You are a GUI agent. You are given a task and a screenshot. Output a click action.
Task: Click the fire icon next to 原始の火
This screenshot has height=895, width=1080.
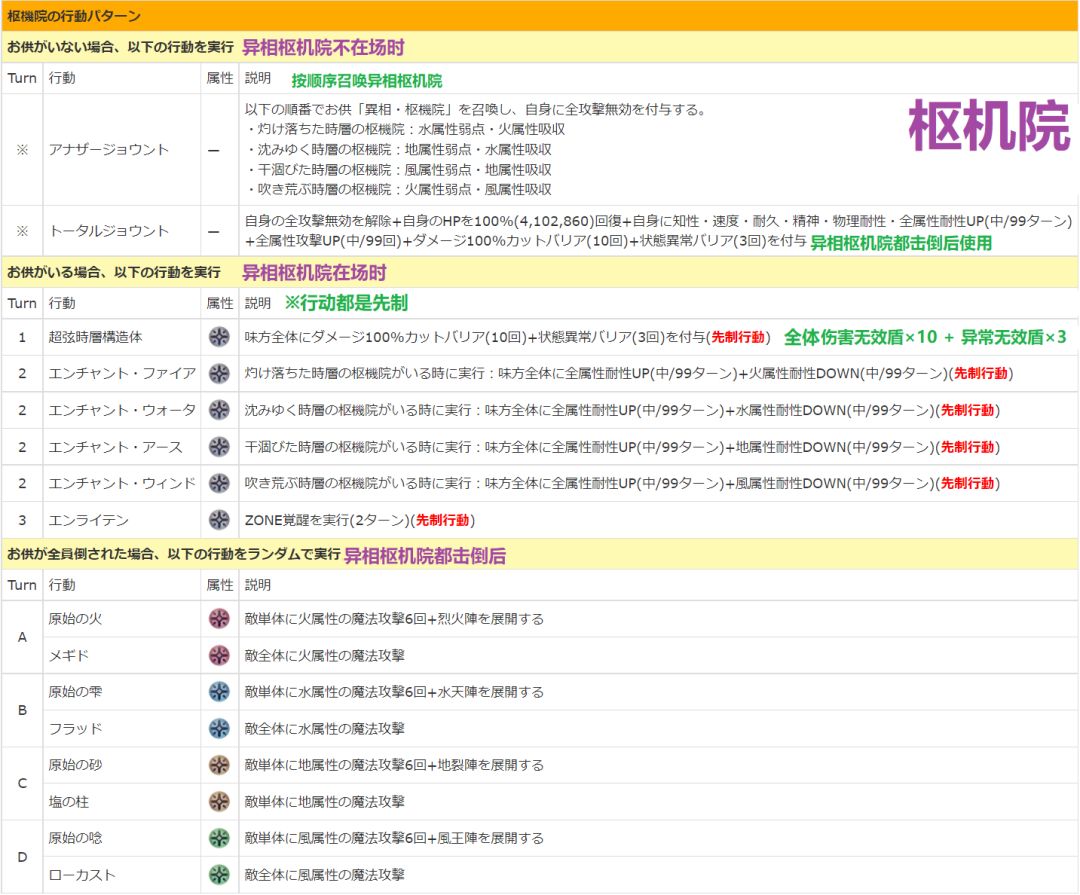219,619
